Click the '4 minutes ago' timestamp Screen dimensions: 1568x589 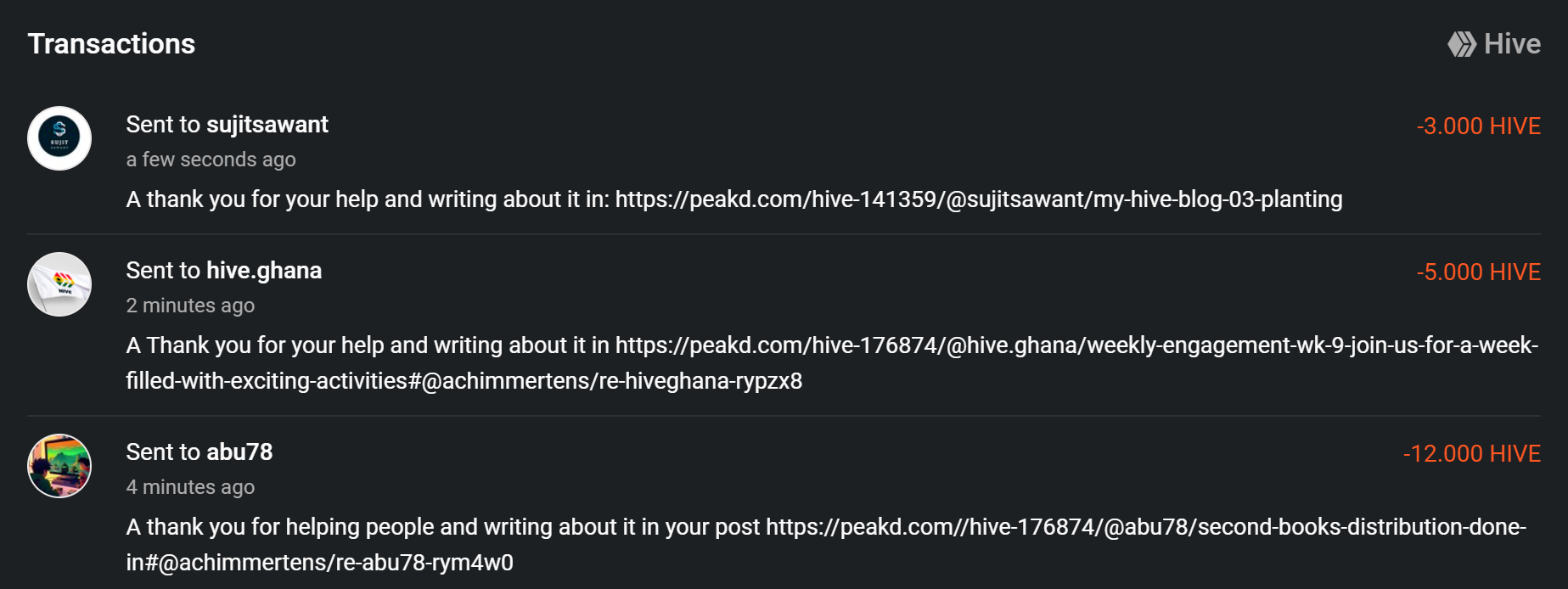click(x=190, y=487)
